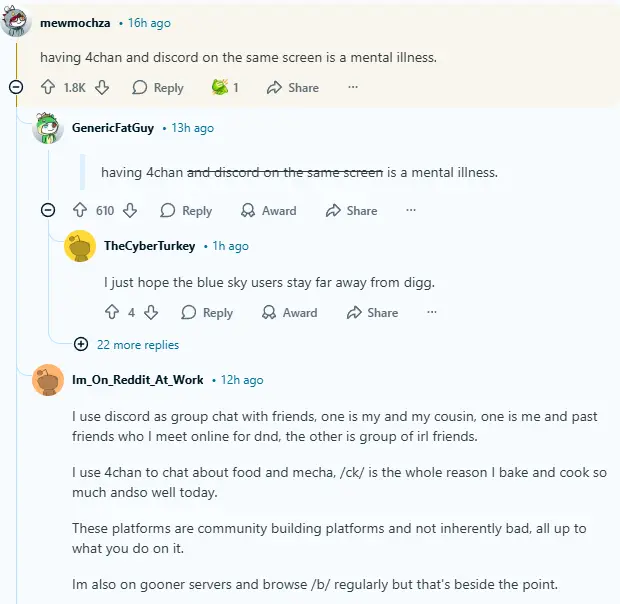The width and height of the screenshot is (620, 604).
Task: Downvote TheCyberTurkey's comment
Action: pos(151,313)
